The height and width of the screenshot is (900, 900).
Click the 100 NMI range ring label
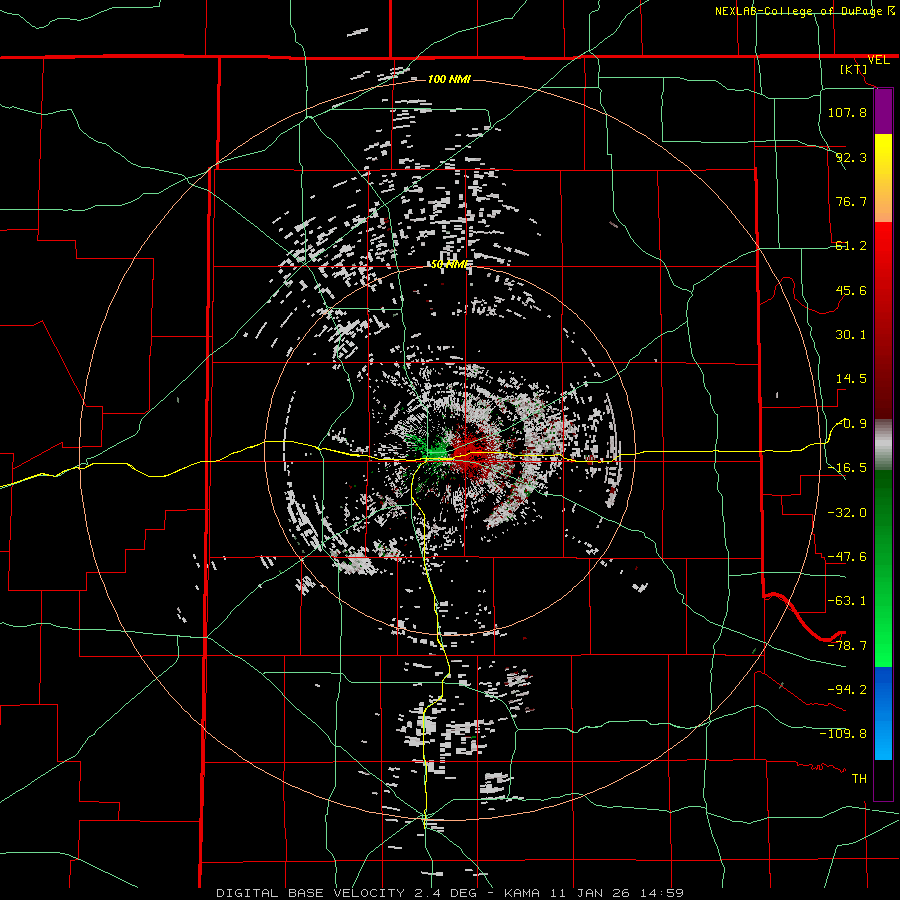449,79
